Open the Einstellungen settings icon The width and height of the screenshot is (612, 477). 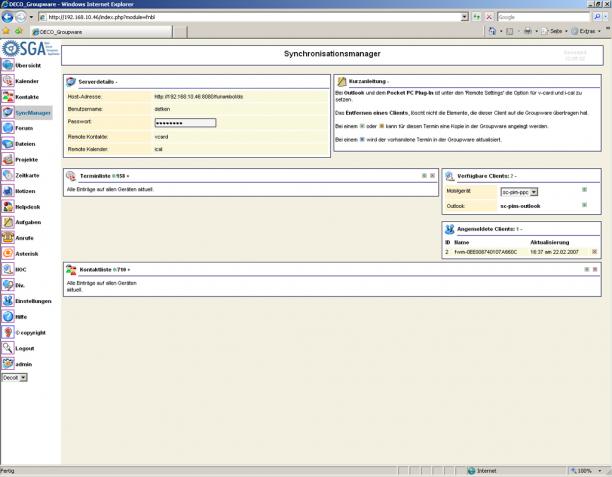(x=8, y=300)
